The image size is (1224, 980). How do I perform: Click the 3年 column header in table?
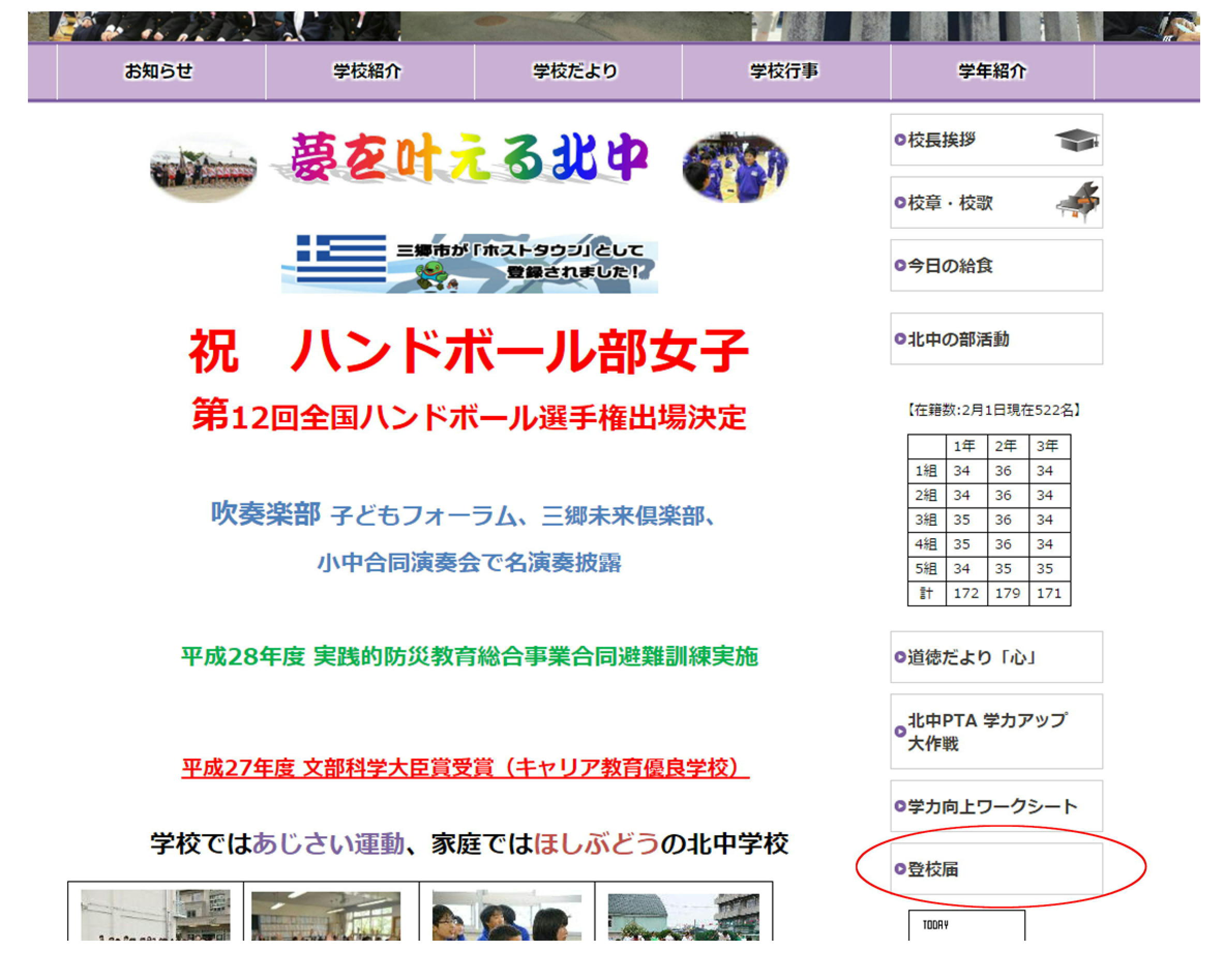[x=1049, y=447]
